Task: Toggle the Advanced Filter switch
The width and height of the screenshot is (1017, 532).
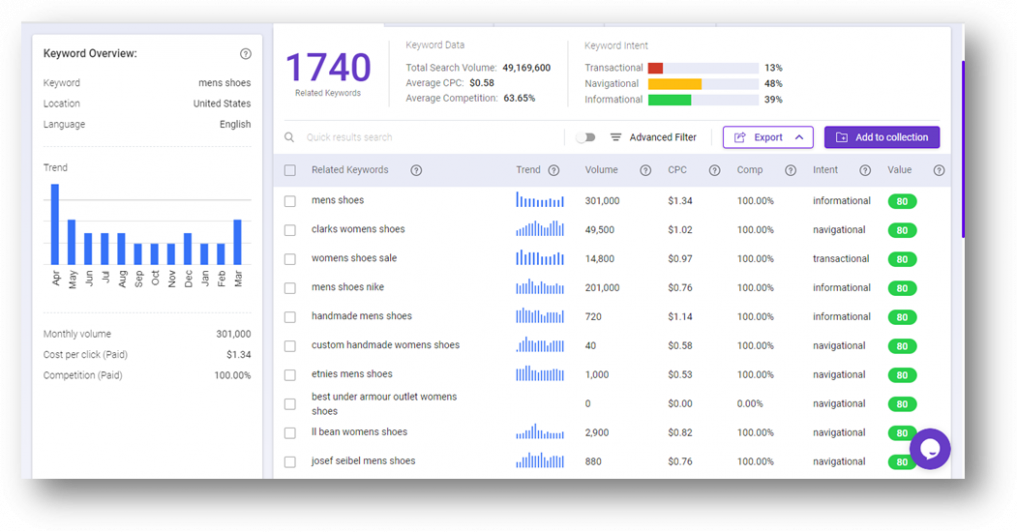Action: [586, 138]
